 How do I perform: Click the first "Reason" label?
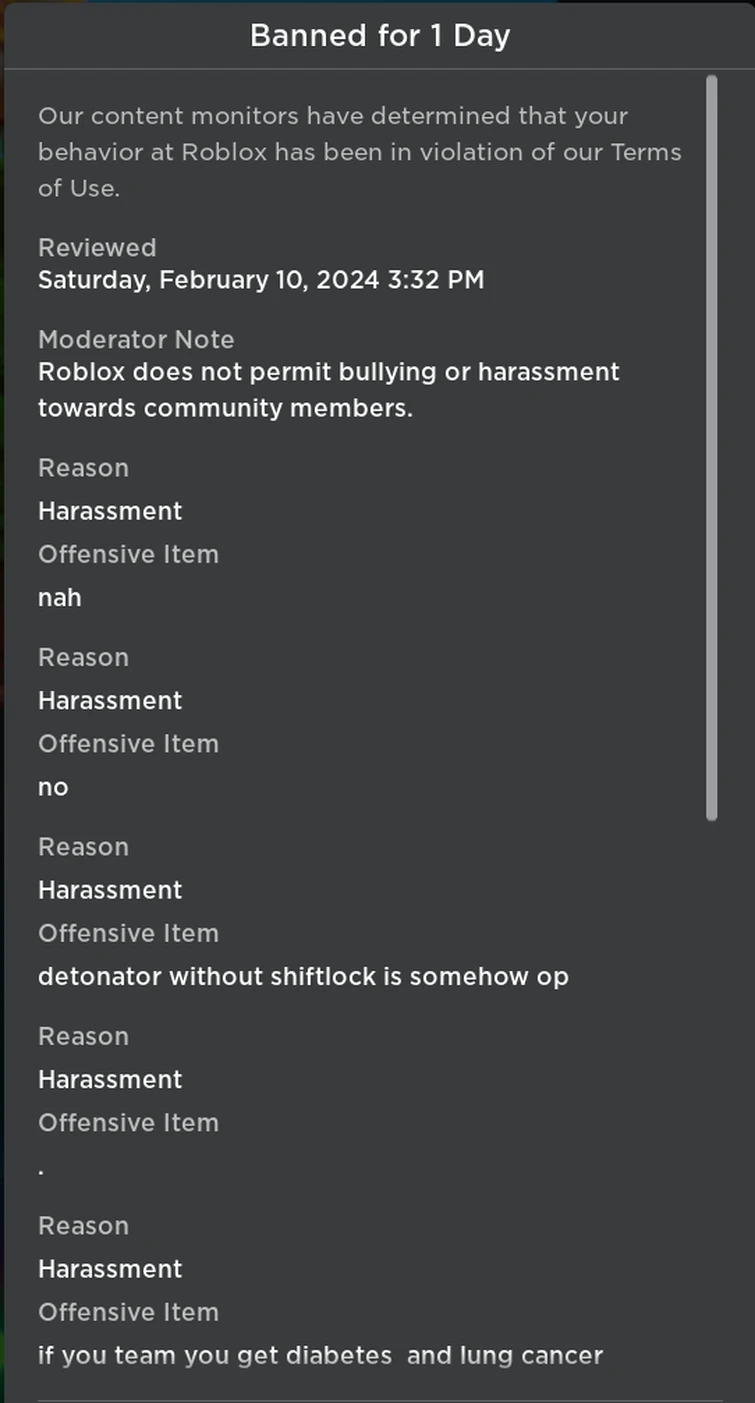[x=83, y=468]
